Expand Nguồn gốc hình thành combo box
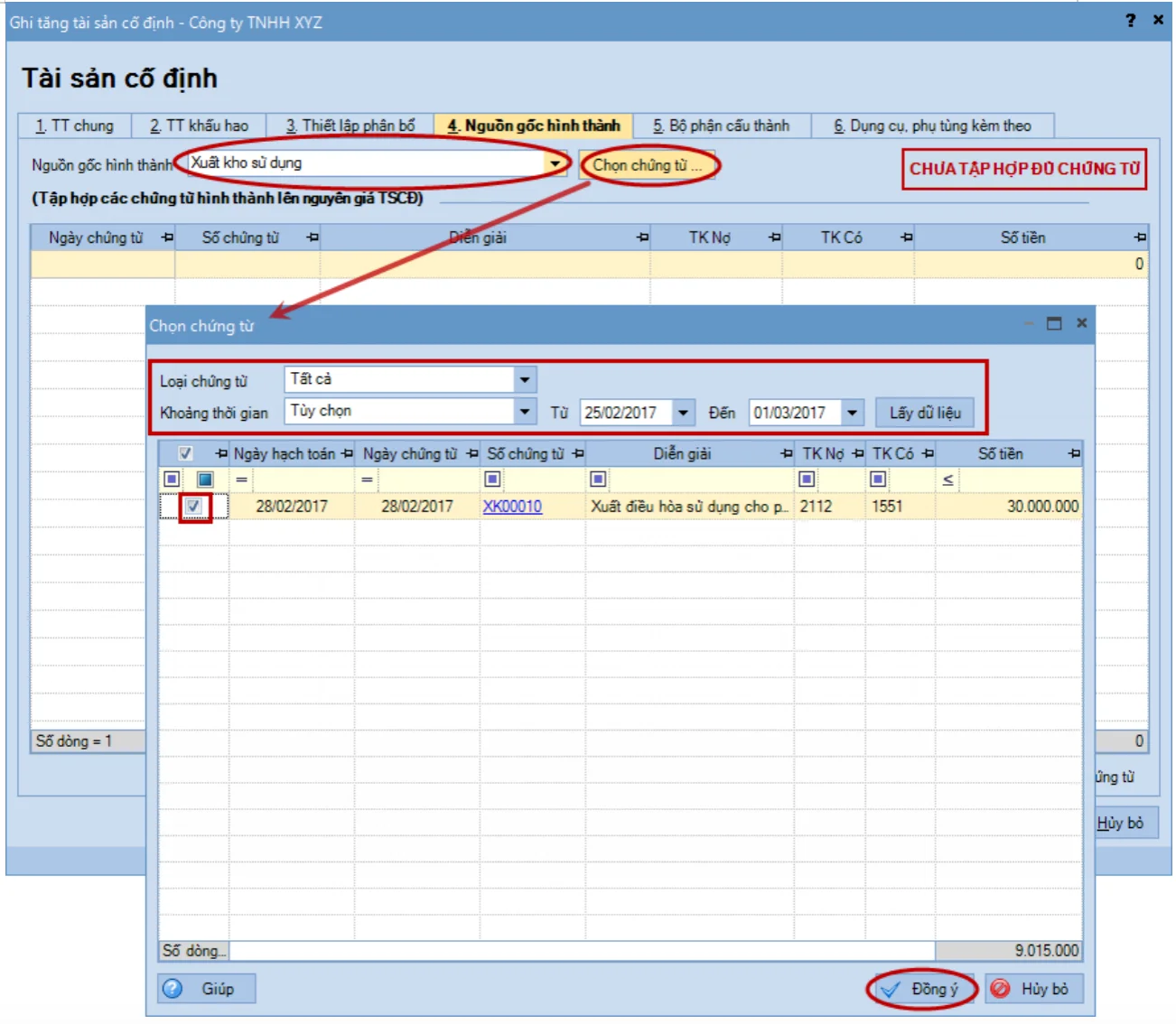This screenshot has width=1176, height=1024. (x=554, y=163)
